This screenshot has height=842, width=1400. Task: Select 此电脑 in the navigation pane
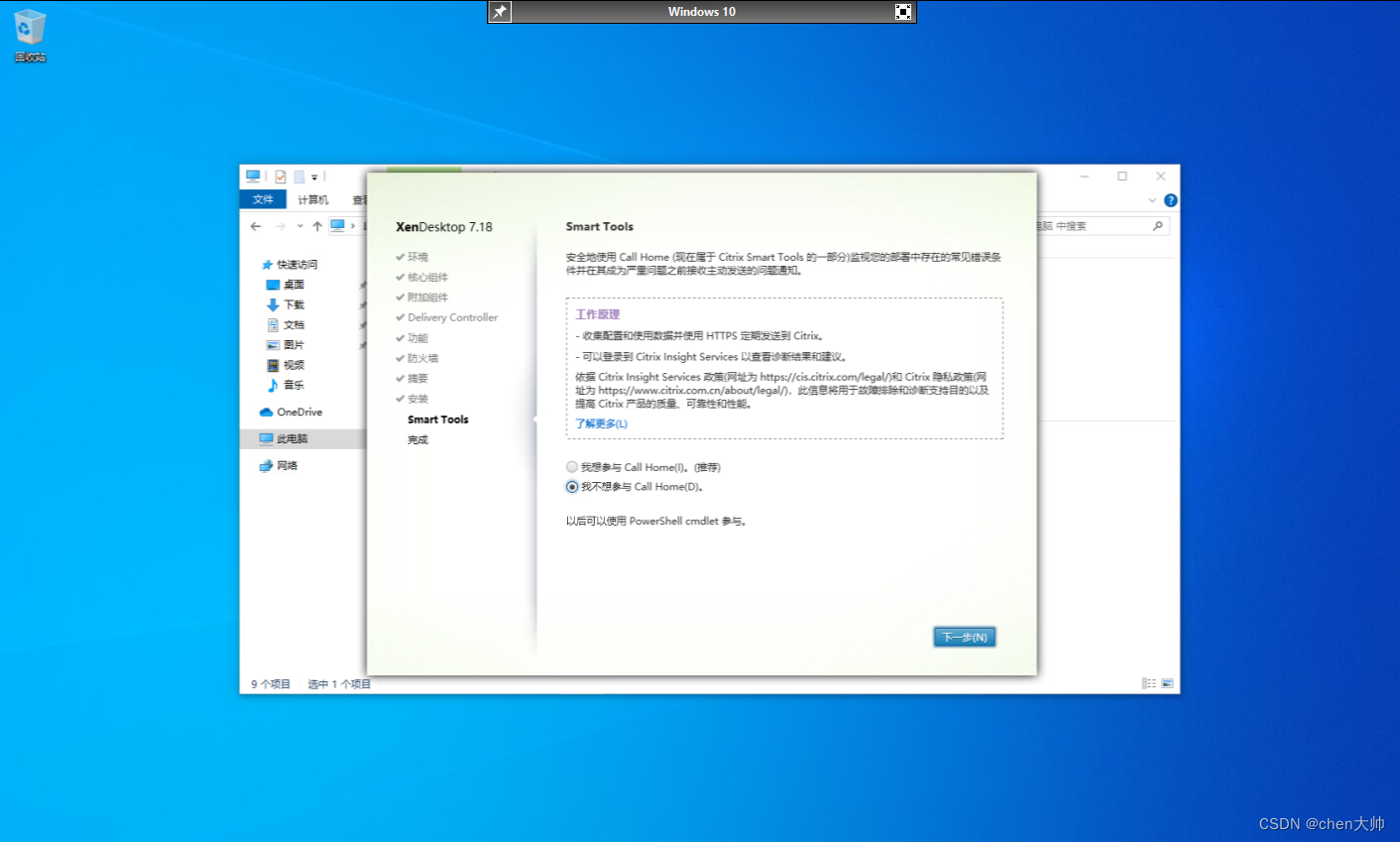(x=292, y=438)
